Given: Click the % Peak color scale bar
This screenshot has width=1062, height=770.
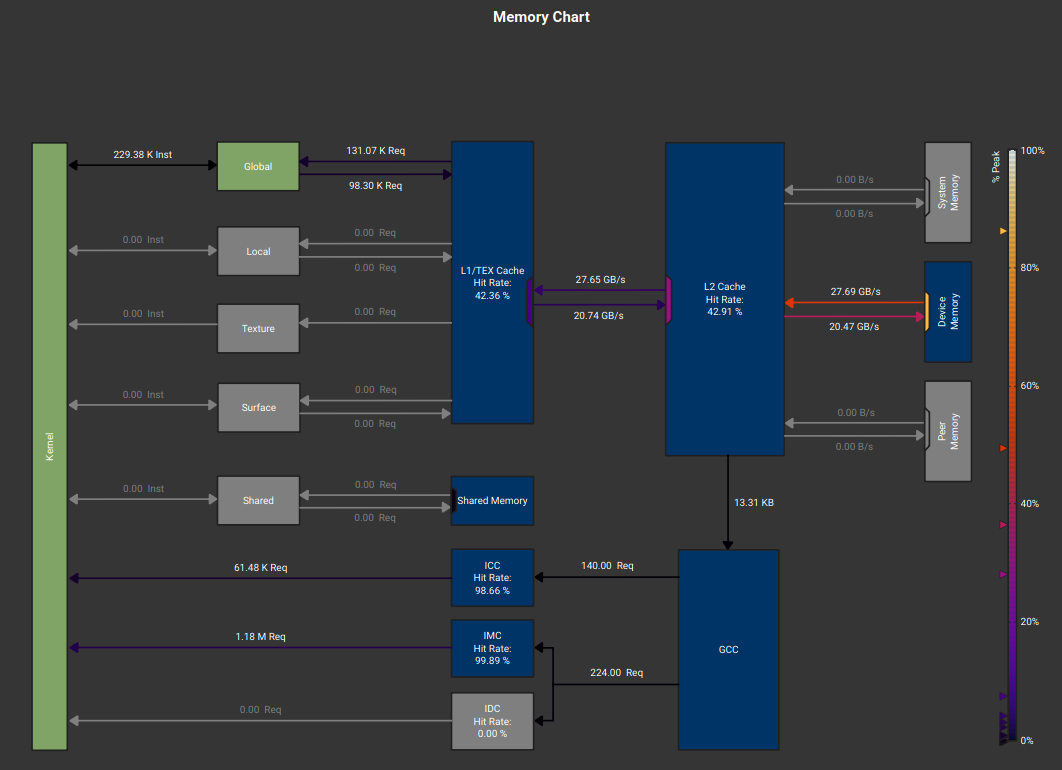Looking at the screenshot, I should [x=1011, y=445].
